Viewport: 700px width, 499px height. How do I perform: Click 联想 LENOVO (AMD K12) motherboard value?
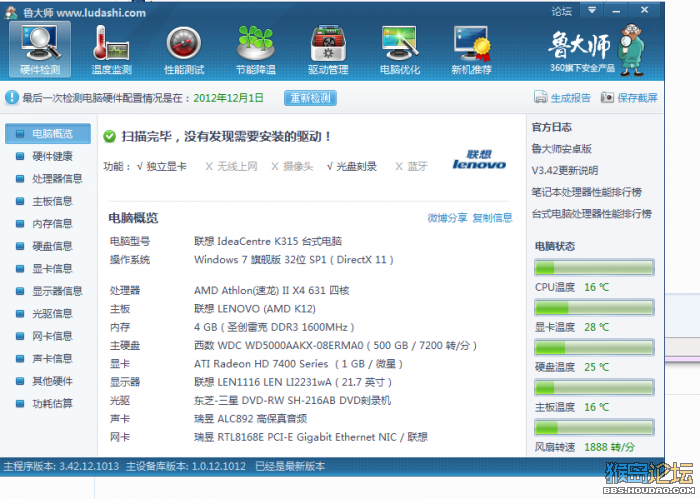tap(255, 309)
